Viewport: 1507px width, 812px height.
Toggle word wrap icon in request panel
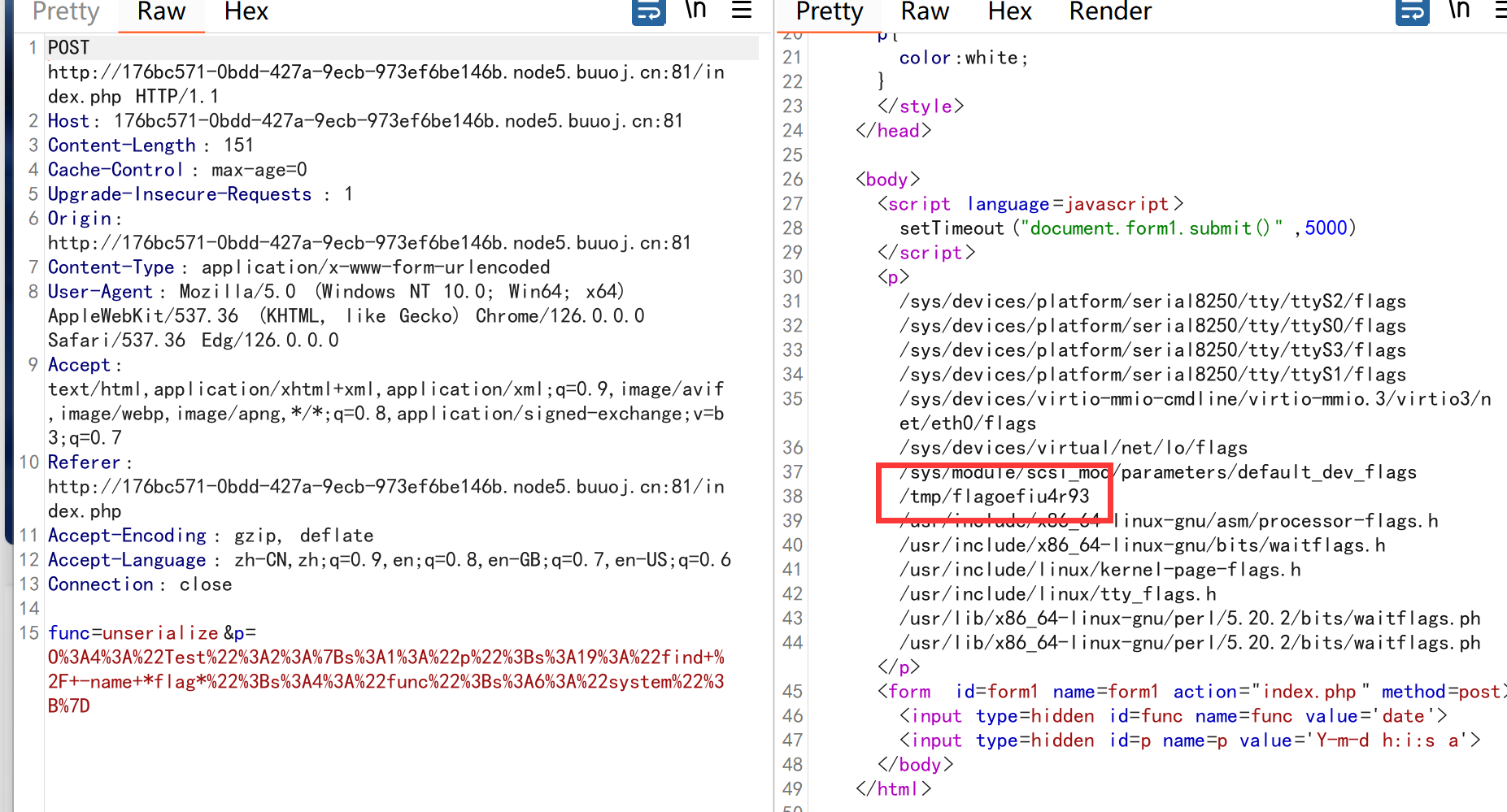pyautogui.click(x=648, y=12)
